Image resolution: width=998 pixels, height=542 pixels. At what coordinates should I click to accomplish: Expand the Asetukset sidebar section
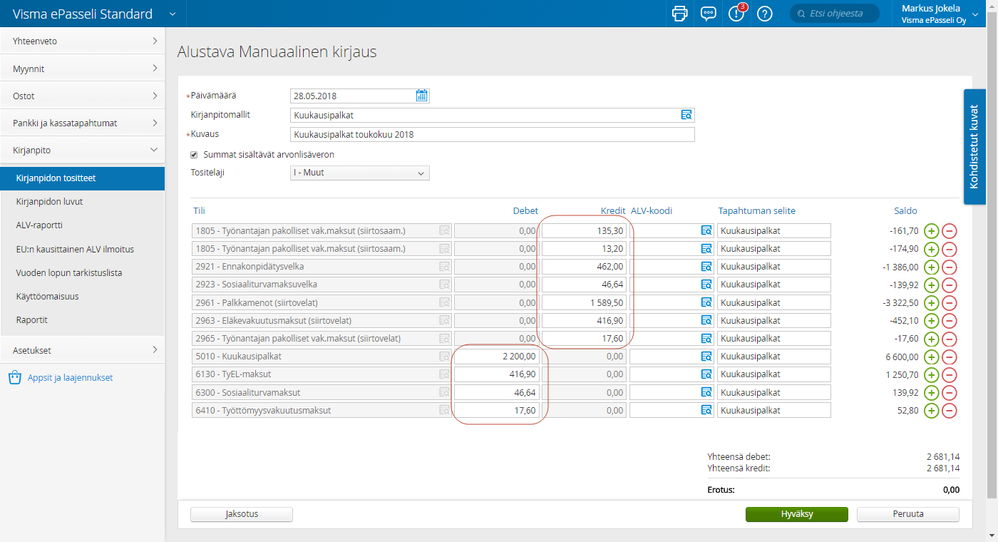[x=82, y=350]
